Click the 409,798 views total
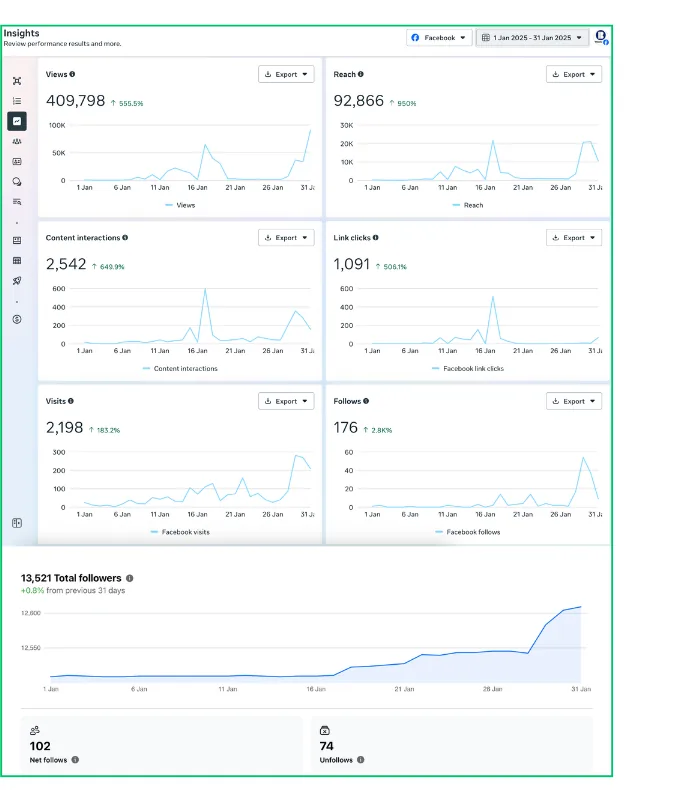675x790 pixels. (x=76, y=101)
